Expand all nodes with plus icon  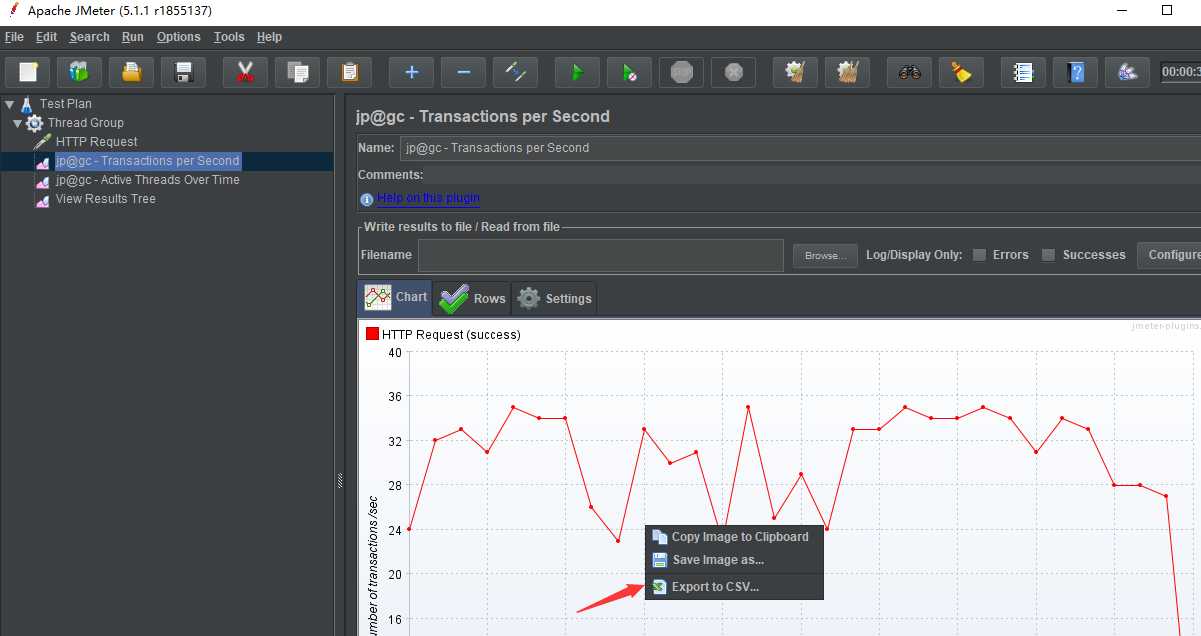tap(411, 72)
